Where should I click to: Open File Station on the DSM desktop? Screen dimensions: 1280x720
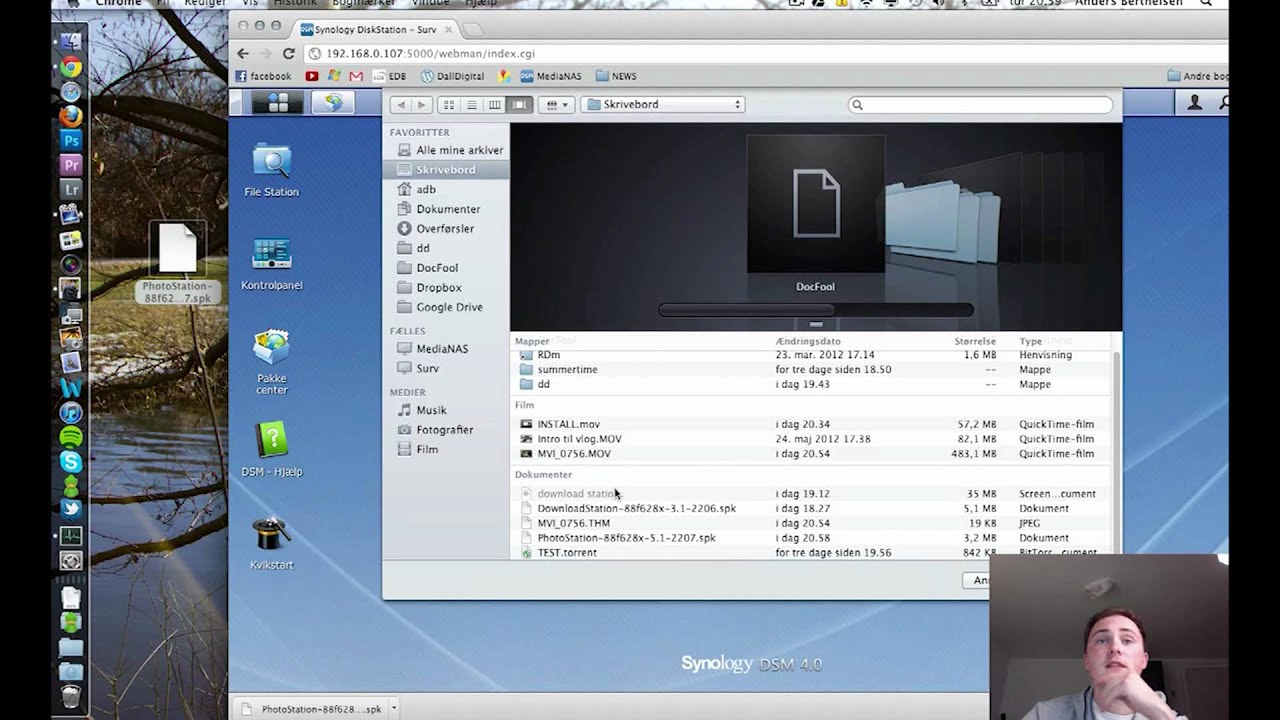tap(271, 170)
